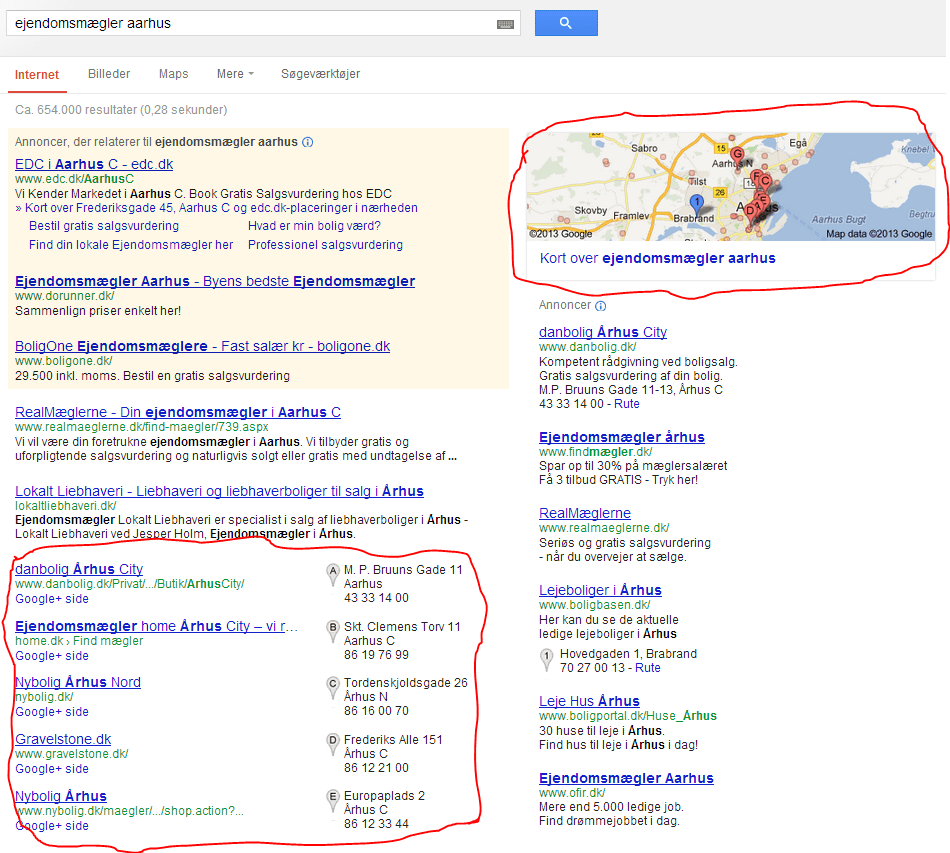Click the blue magnifier search button
950x853 pixels.
[x=566, y=23]
